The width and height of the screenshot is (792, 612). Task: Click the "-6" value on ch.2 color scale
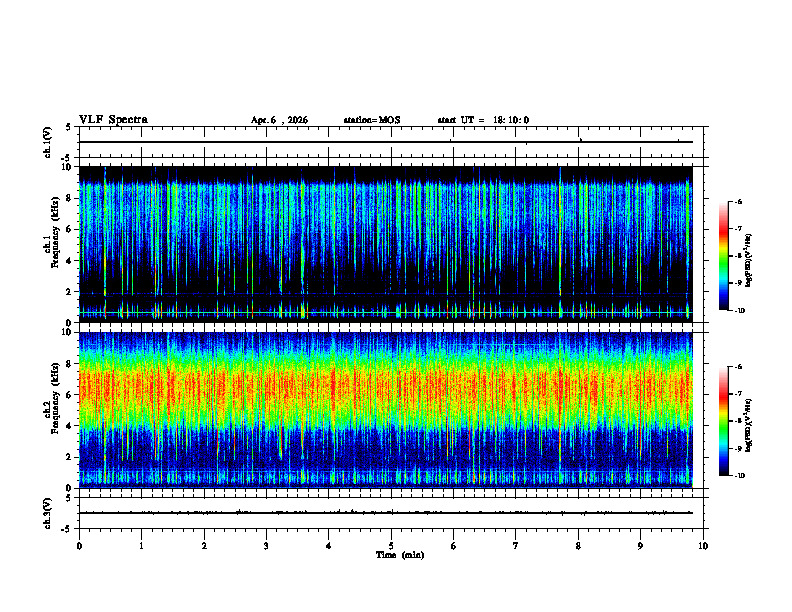coord(738,367)
